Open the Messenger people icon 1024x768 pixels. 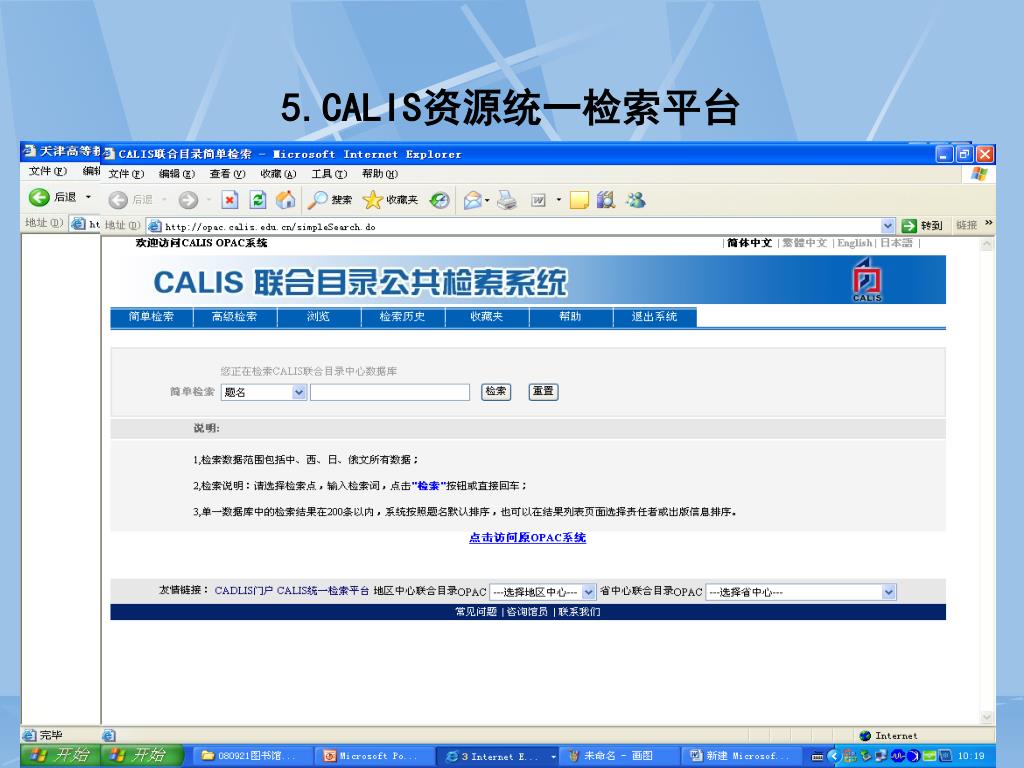635,200
